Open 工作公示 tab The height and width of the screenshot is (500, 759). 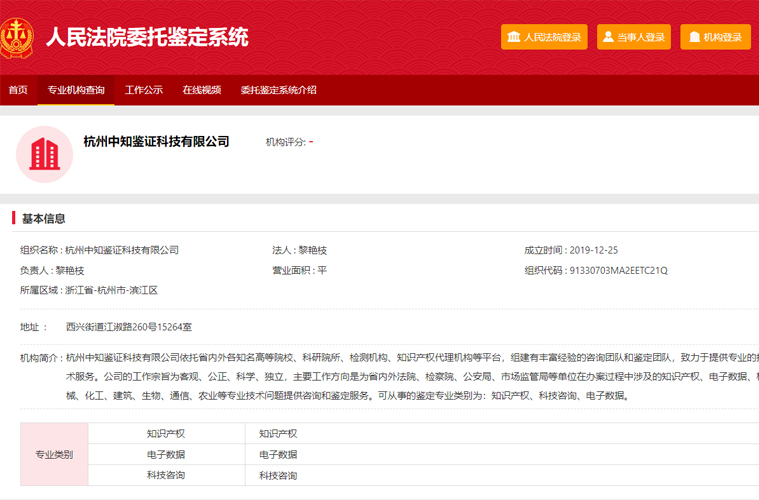click(x=144, y=90)
